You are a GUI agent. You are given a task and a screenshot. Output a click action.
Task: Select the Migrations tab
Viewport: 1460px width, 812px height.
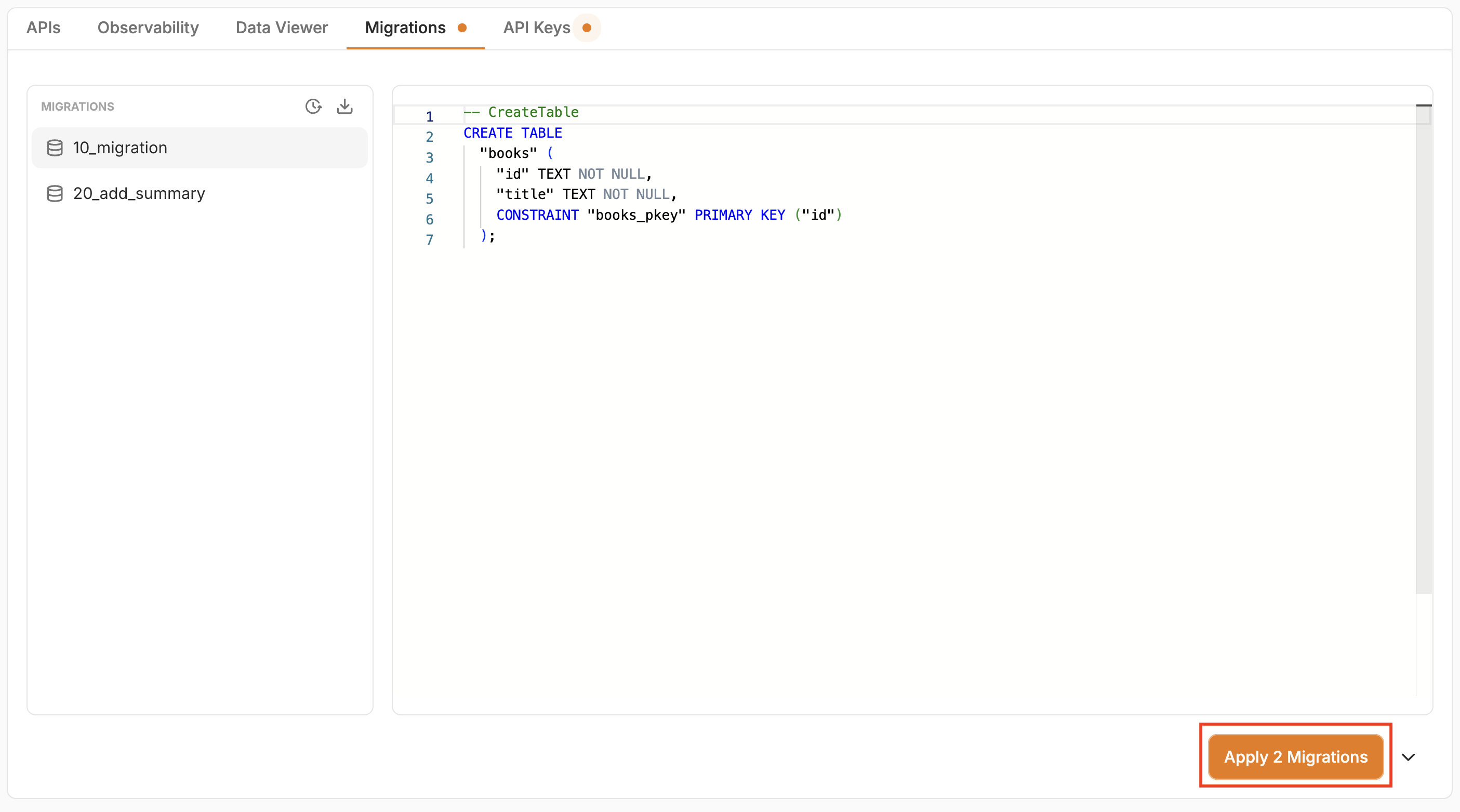click(x=405, y=28)
